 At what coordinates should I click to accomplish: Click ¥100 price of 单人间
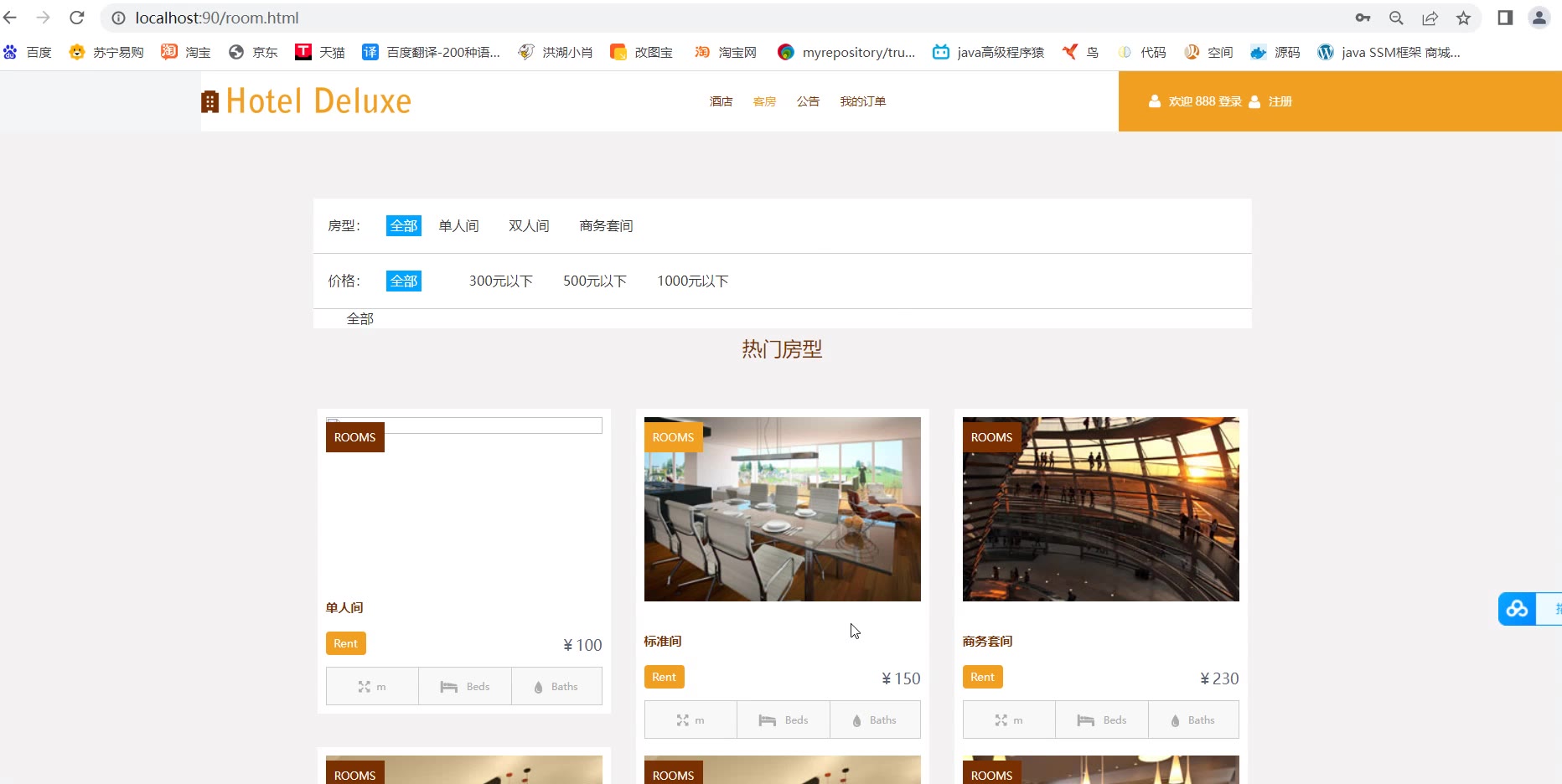point(582,645)
